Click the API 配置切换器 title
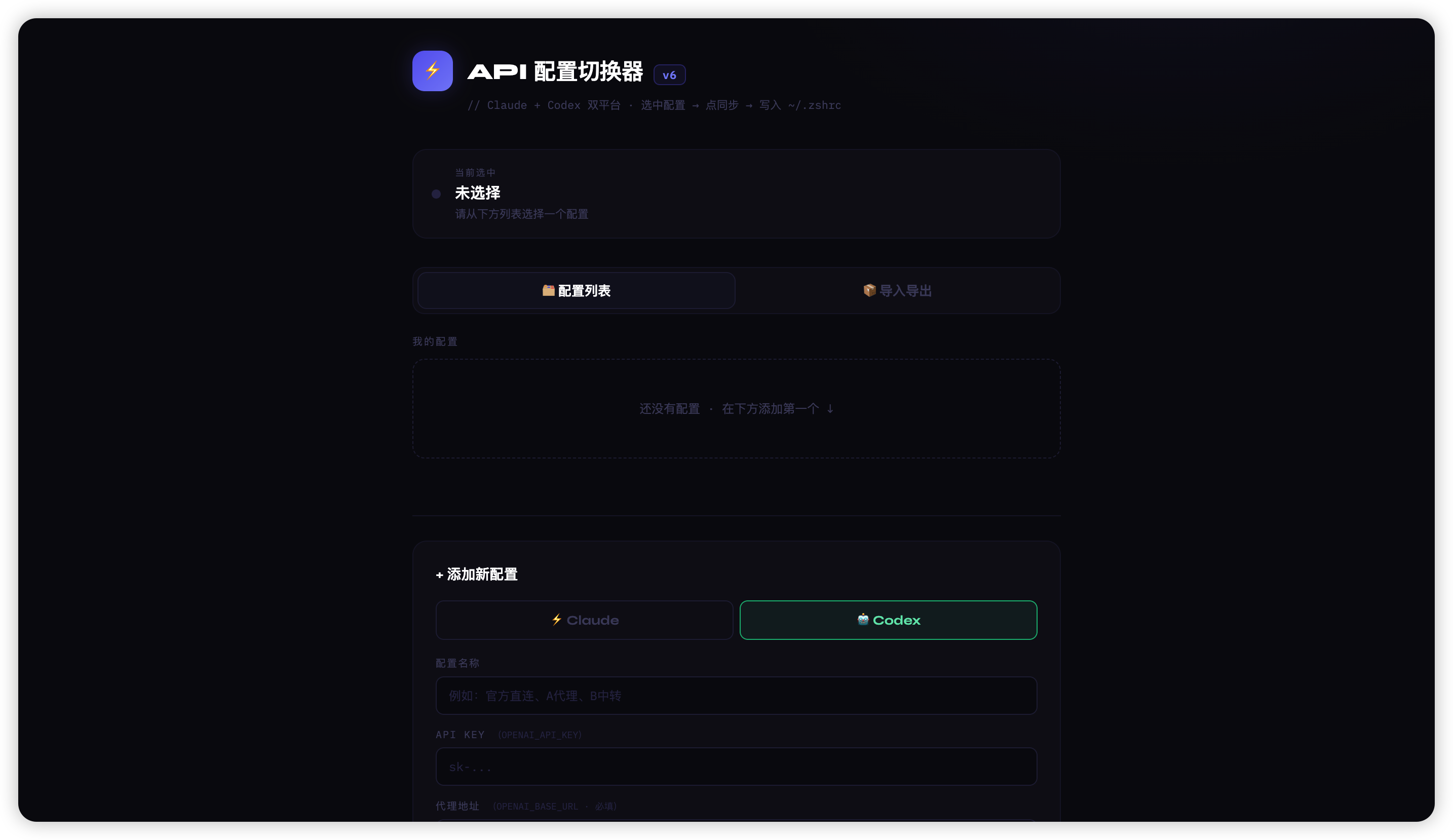 click(555, 71)
